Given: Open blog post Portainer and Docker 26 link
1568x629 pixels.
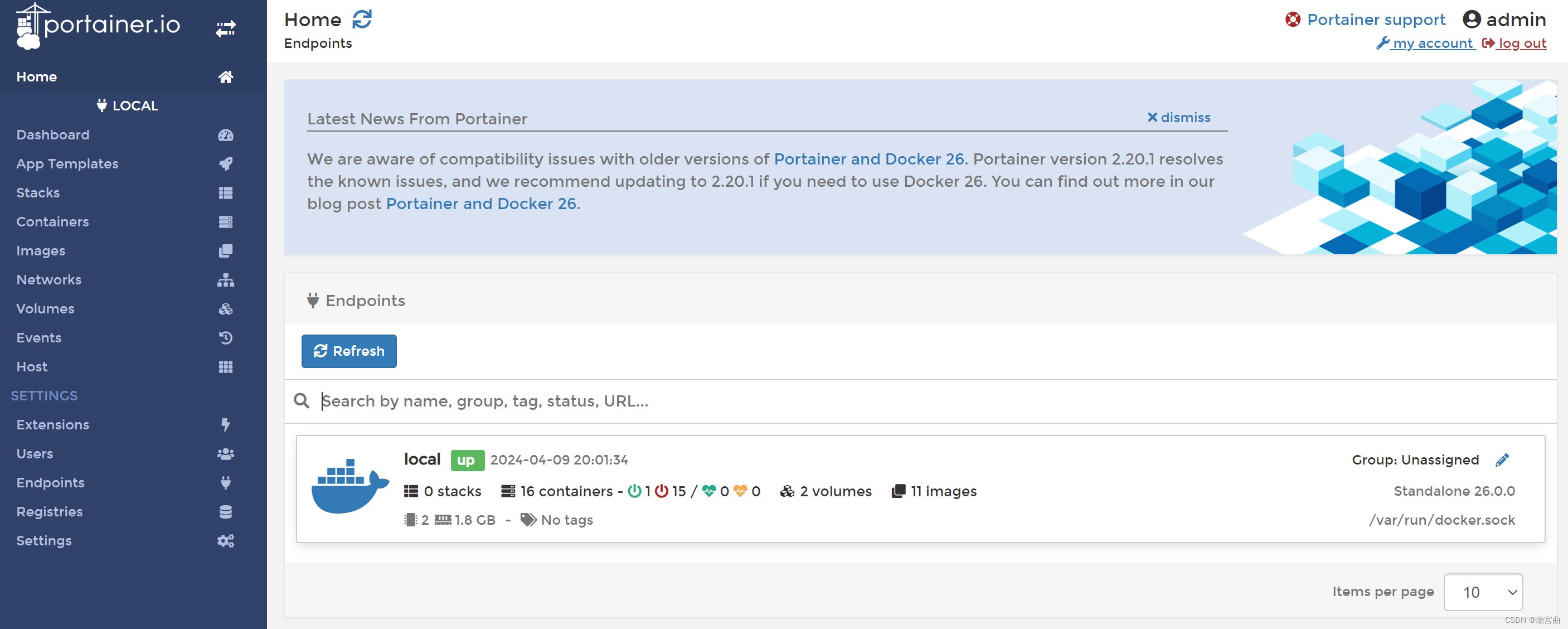Looking at the screenshot, I should 481,204.
